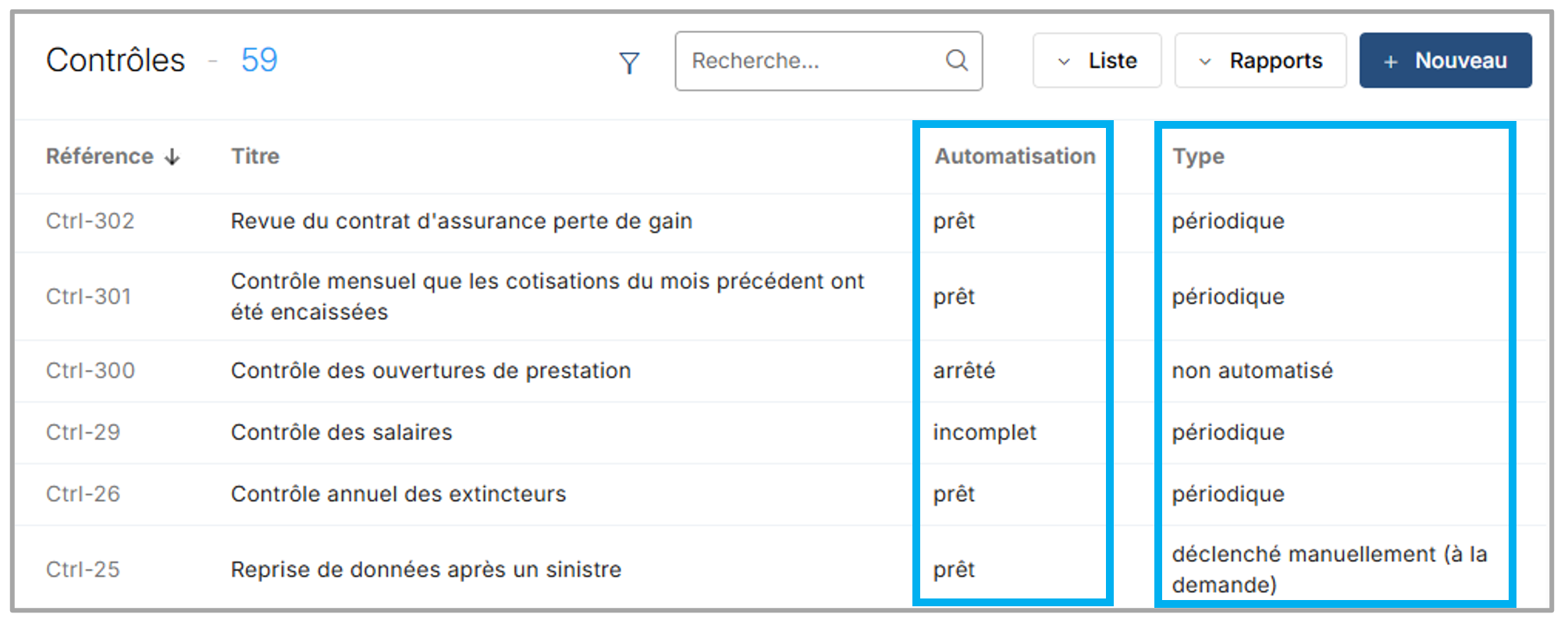Image resolution: width=1568 pixels, height=625 pixels.
Task: Sort by the Titre column header
Action: (255, 156)
